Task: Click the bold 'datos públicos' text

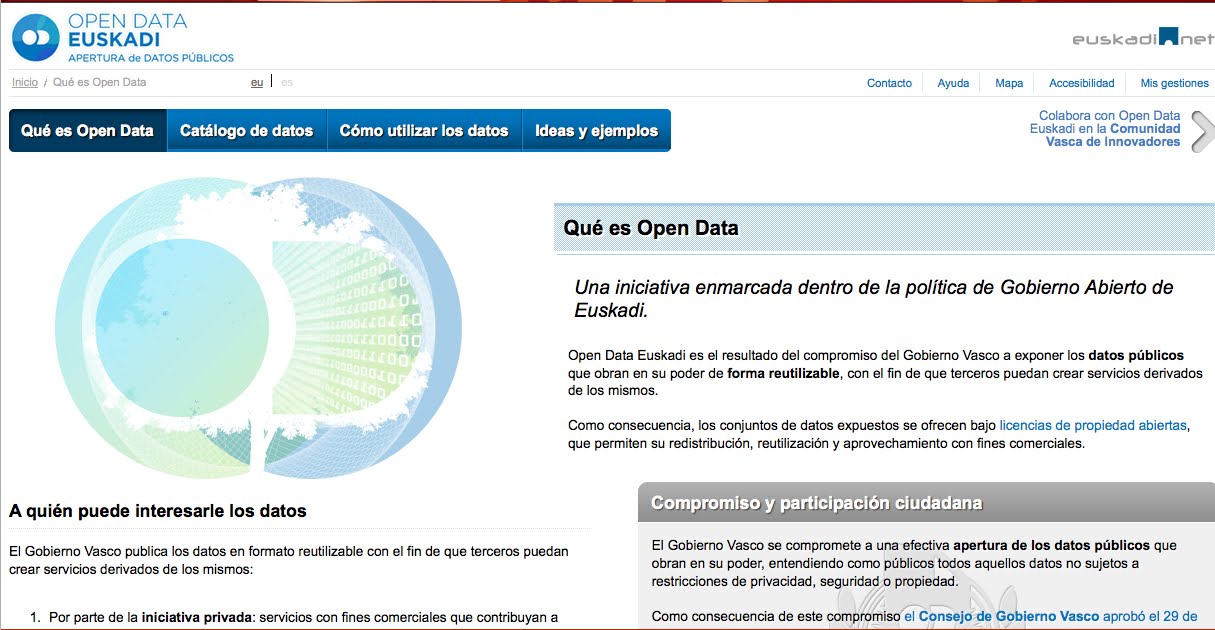Action: [1136, 355]
